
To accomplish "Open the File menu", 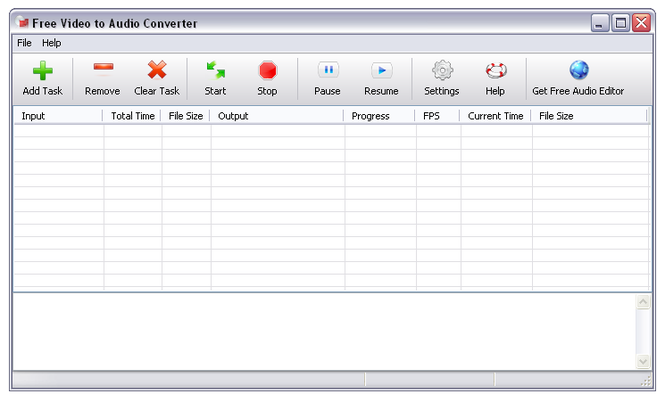I will click(24, 43).
